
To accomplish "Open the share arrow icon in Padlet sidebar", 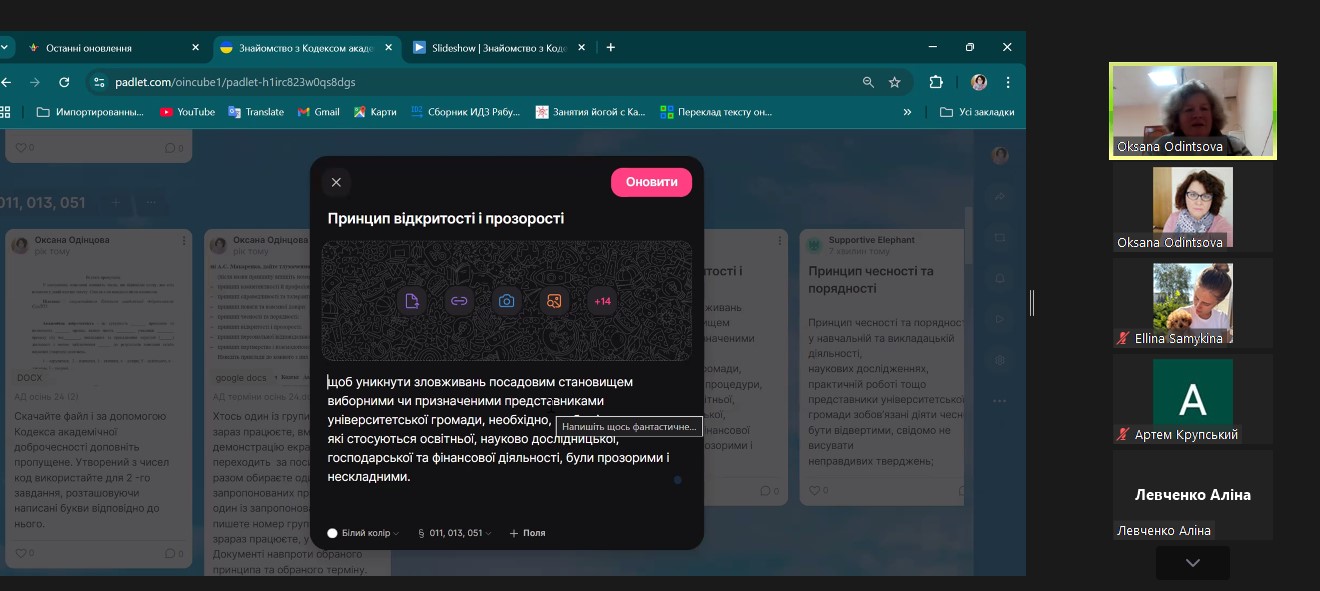I will [x=1000, y=198].
